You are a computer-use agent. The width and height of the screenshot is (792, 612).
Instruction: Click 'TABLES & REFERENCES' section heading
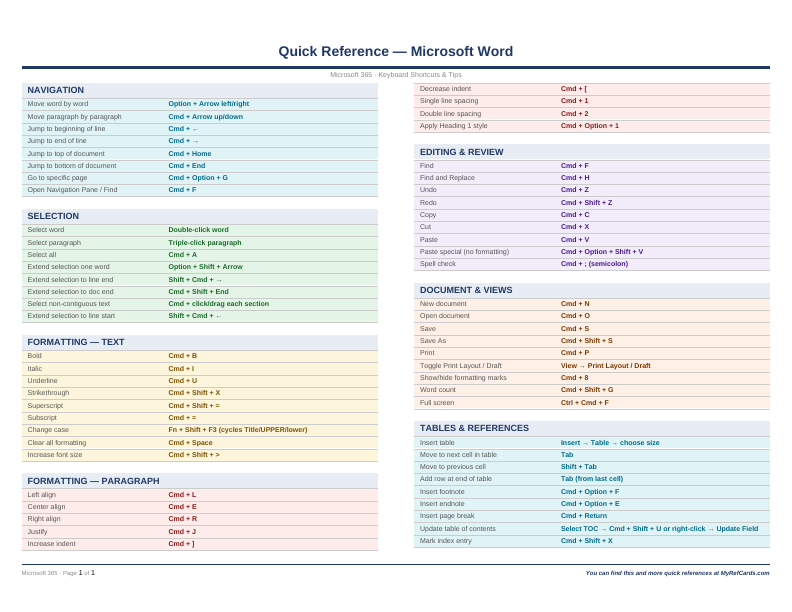pyautogui.click(x=474, y=428)
